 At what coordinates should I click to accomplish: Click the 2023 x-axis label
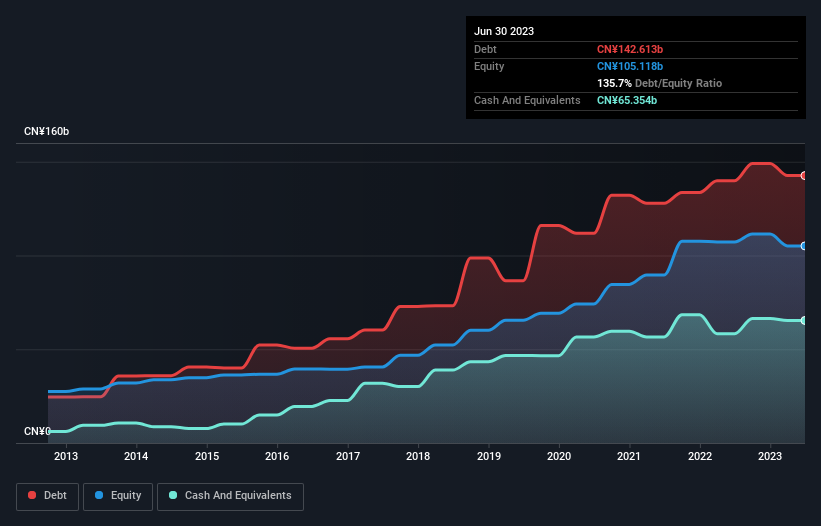pos(770,456)
